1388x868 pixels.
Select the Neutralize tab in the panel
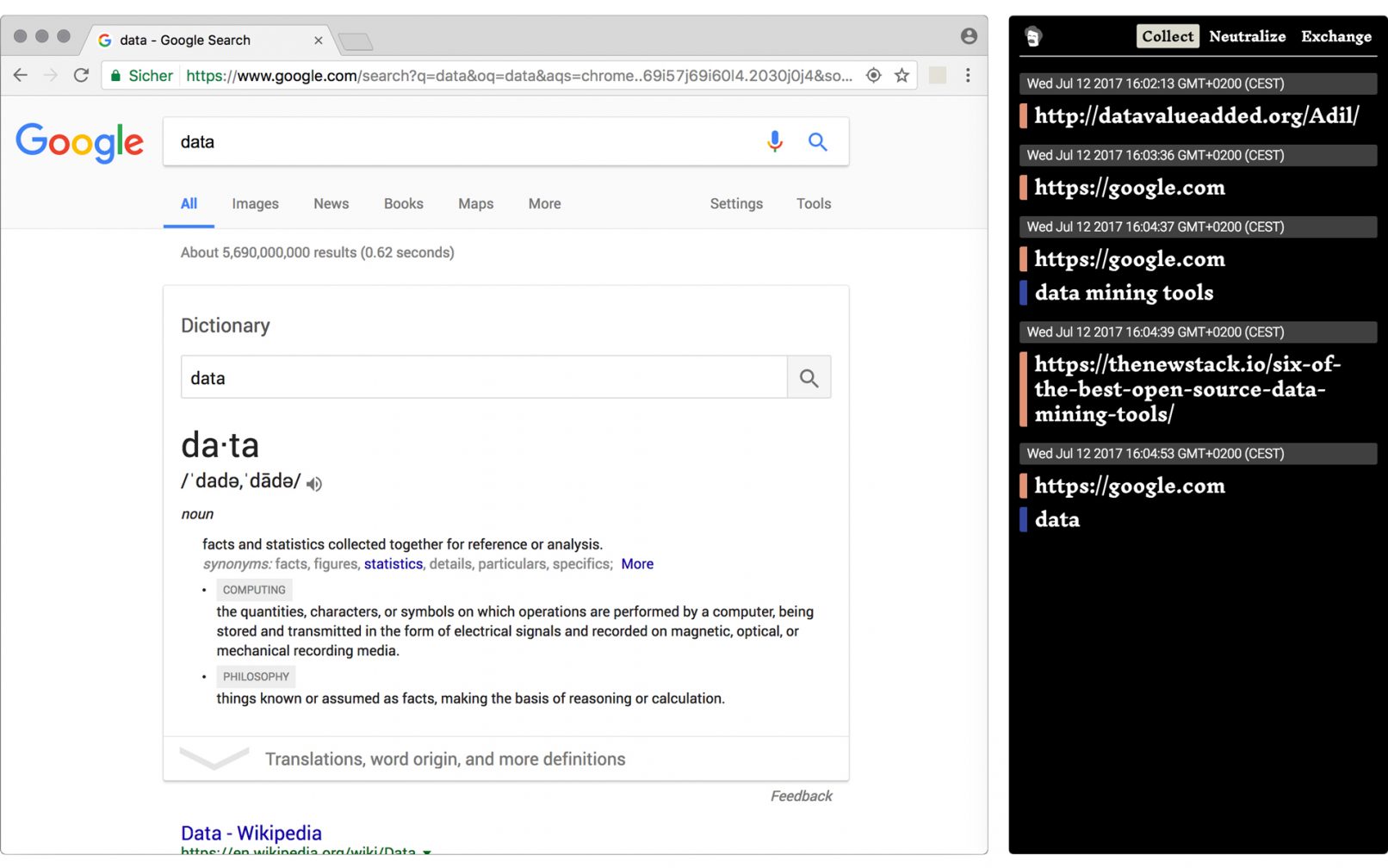1246,36
